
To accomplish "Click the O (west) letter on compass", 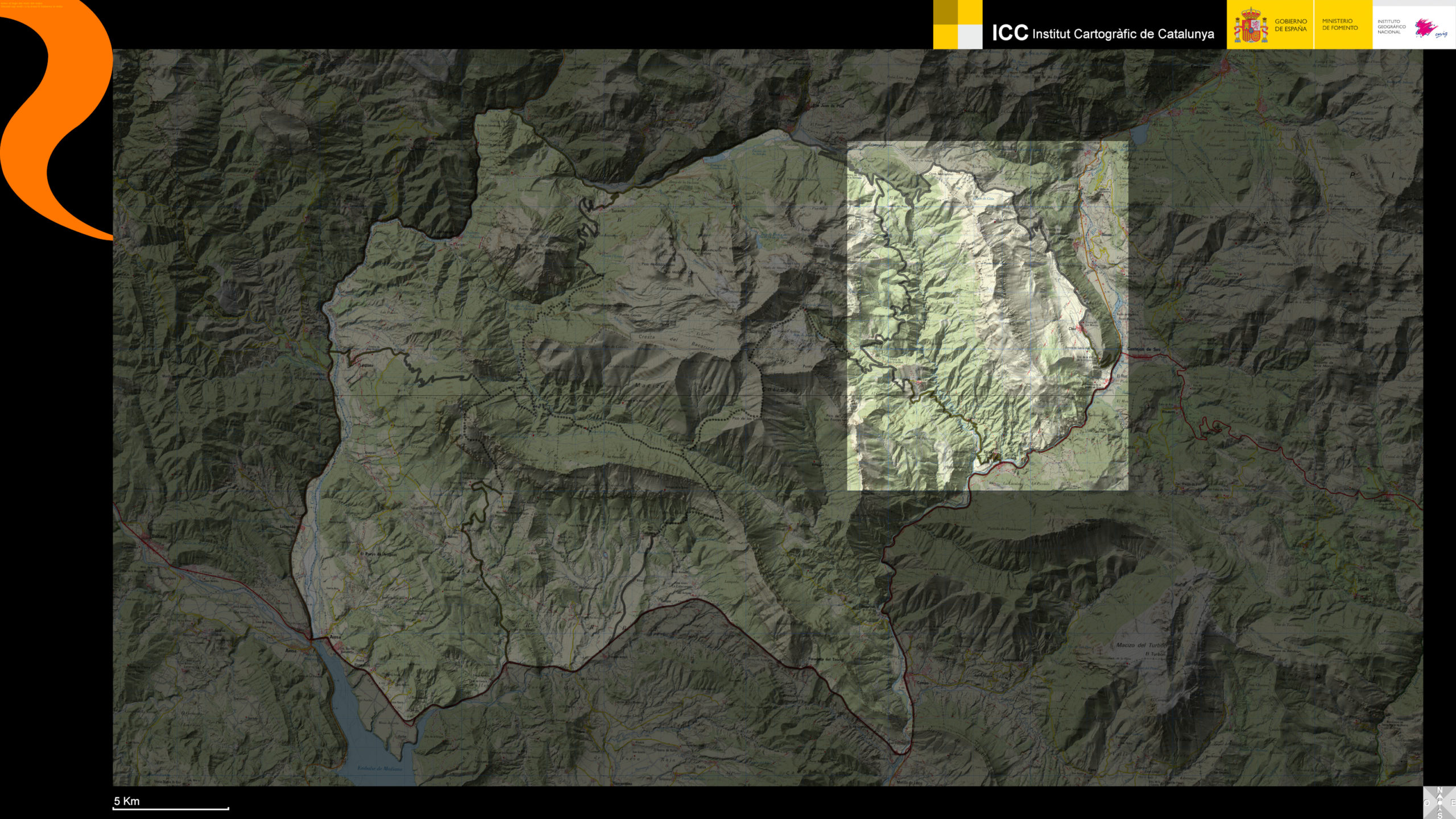I will pos(1427,803).
